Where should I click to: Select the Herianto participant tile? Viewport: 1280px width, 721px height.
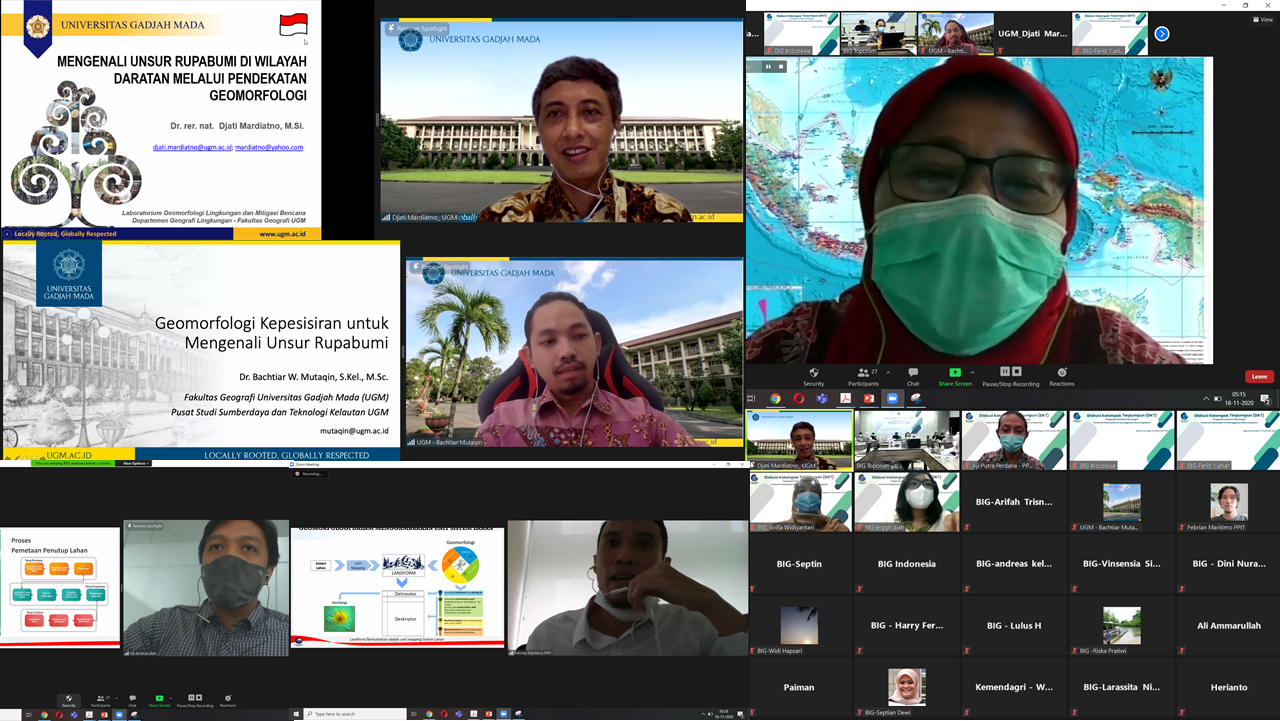(1228, 688)
